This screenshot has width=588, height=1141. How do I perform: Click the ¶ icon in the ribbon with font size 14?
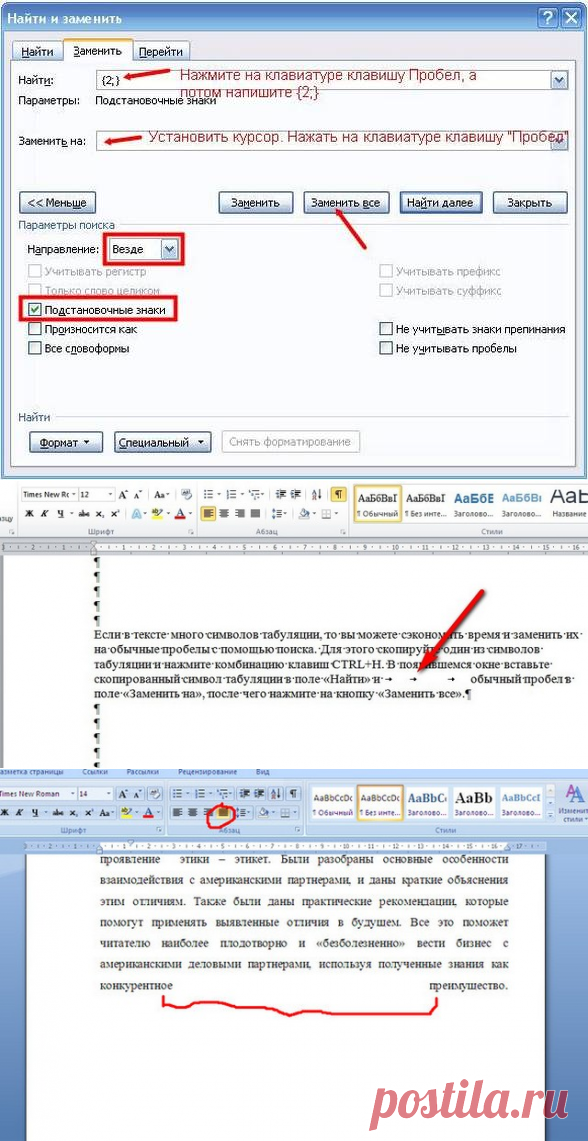293,793
